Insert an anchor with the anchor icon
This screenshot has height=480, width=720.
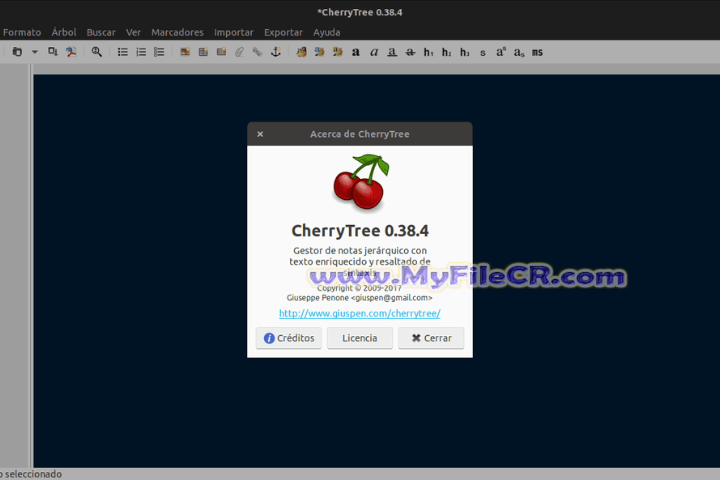(x=276, y=52)
